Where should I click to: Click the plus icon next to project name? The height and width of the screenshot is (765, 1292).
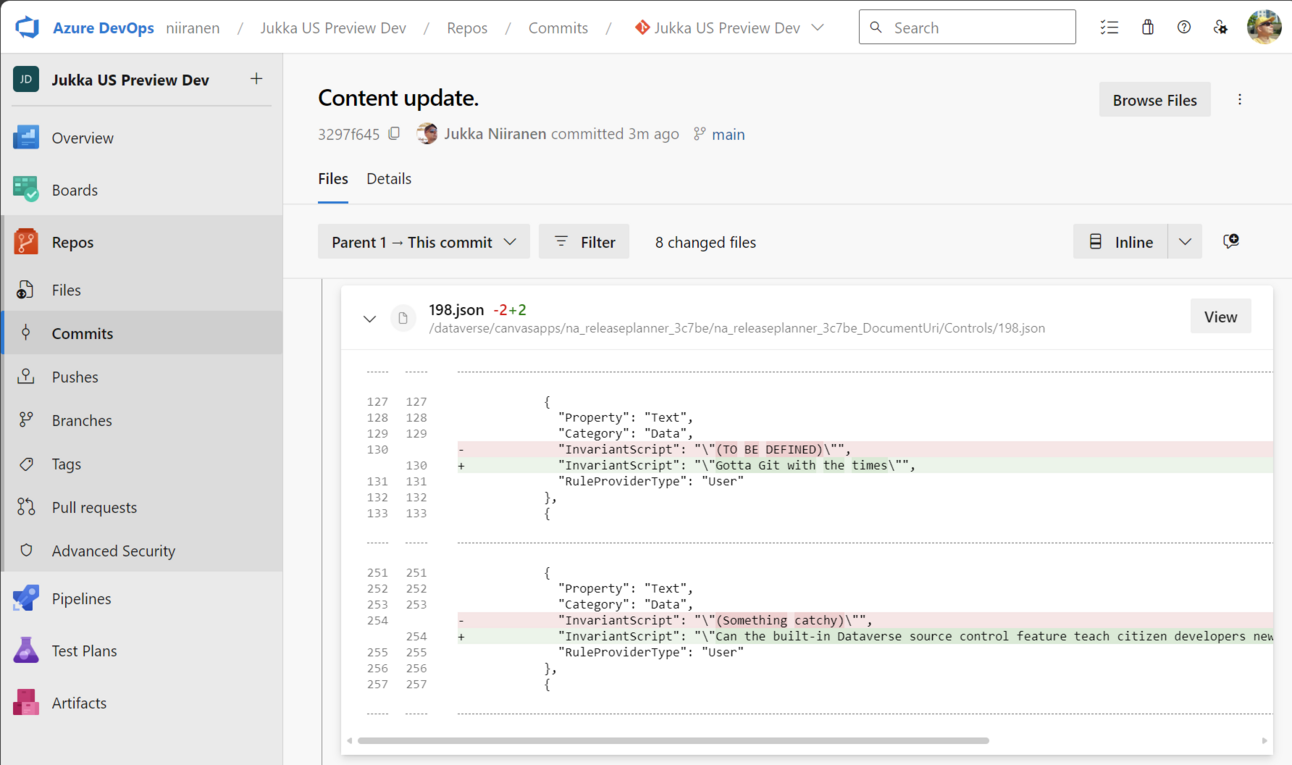click(x=257, y=78)
